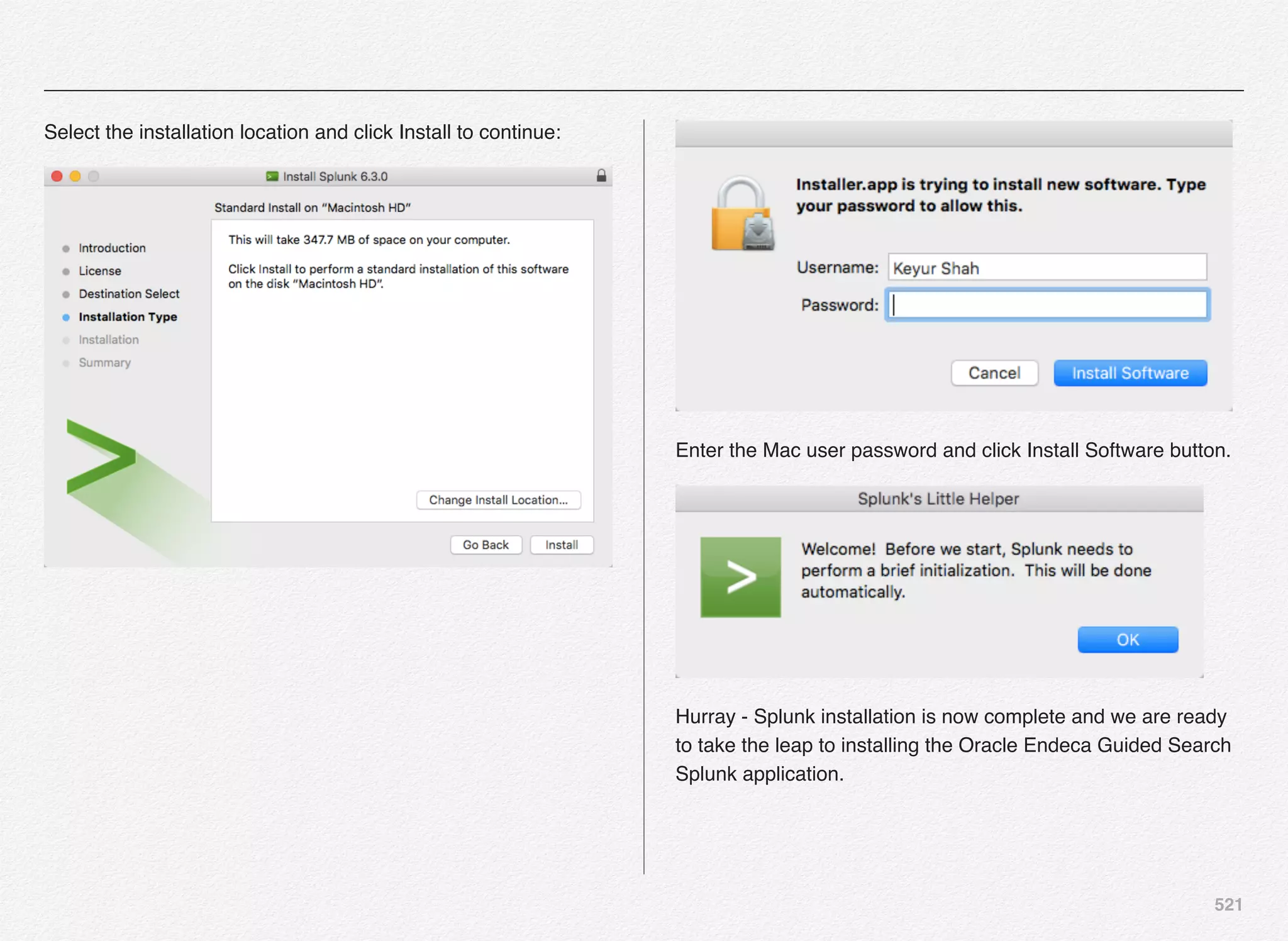This screenshot has height=941, width=1288.
Task: Click OK in Splunk's Little Helper
Action: [1128, 640]
